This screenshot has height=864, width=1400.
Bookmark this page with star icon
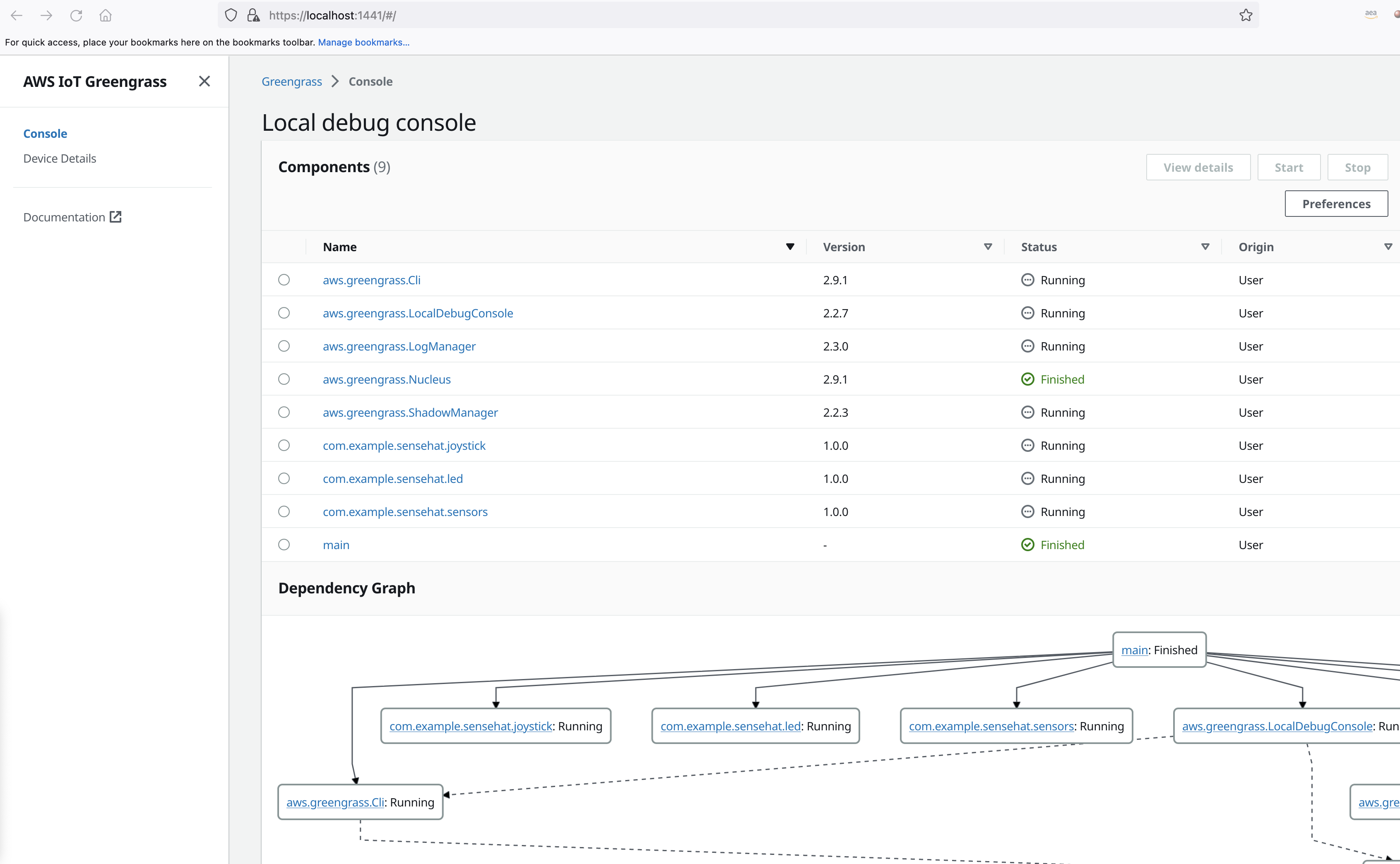pyautogui.click(x=1246, y=15)
